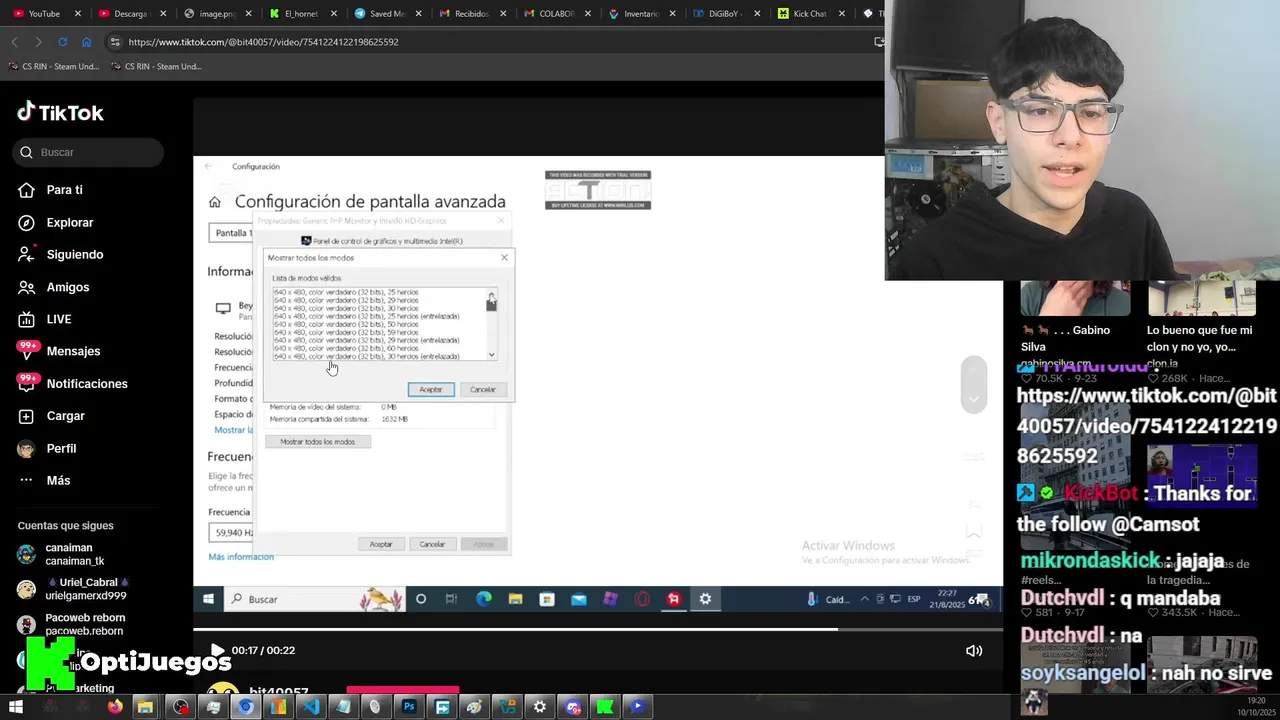This screenshot has width=1280, height=720.
Task: Close the YouTube tab
Action: pyautogui.click(x=78, y=14)
